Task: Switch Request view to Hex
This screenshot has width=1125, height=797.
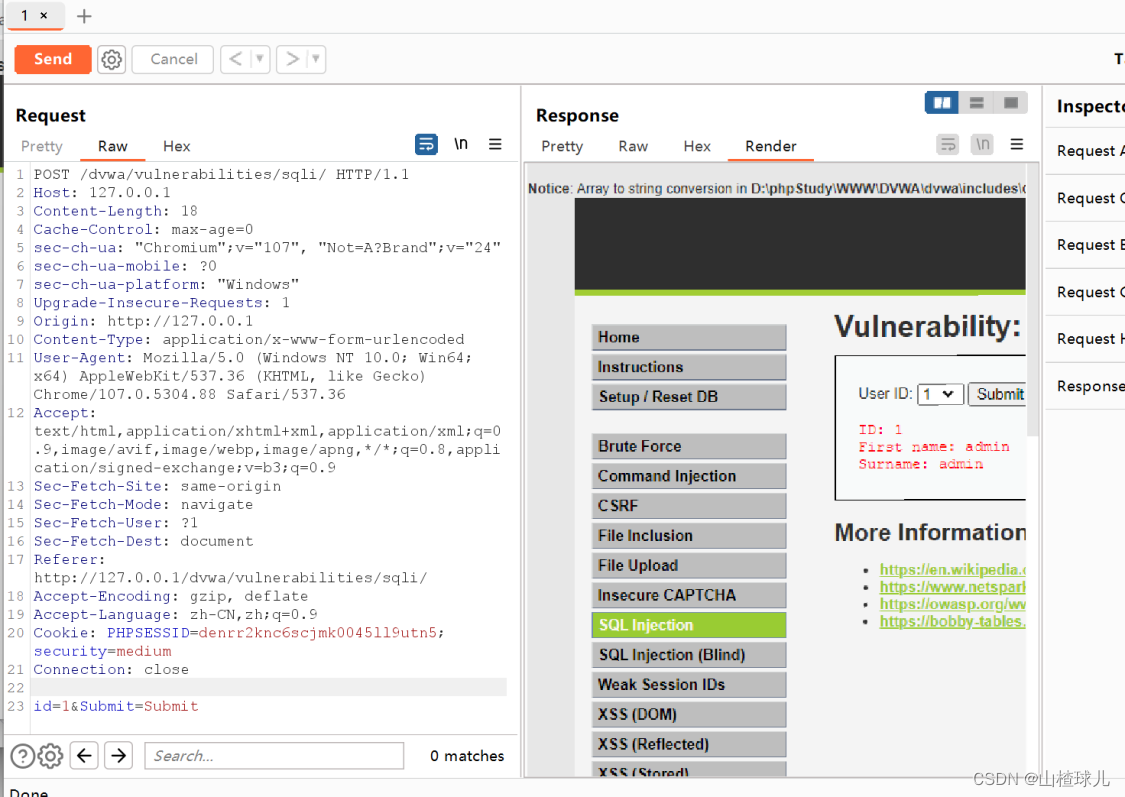Action: click(176, 146)
